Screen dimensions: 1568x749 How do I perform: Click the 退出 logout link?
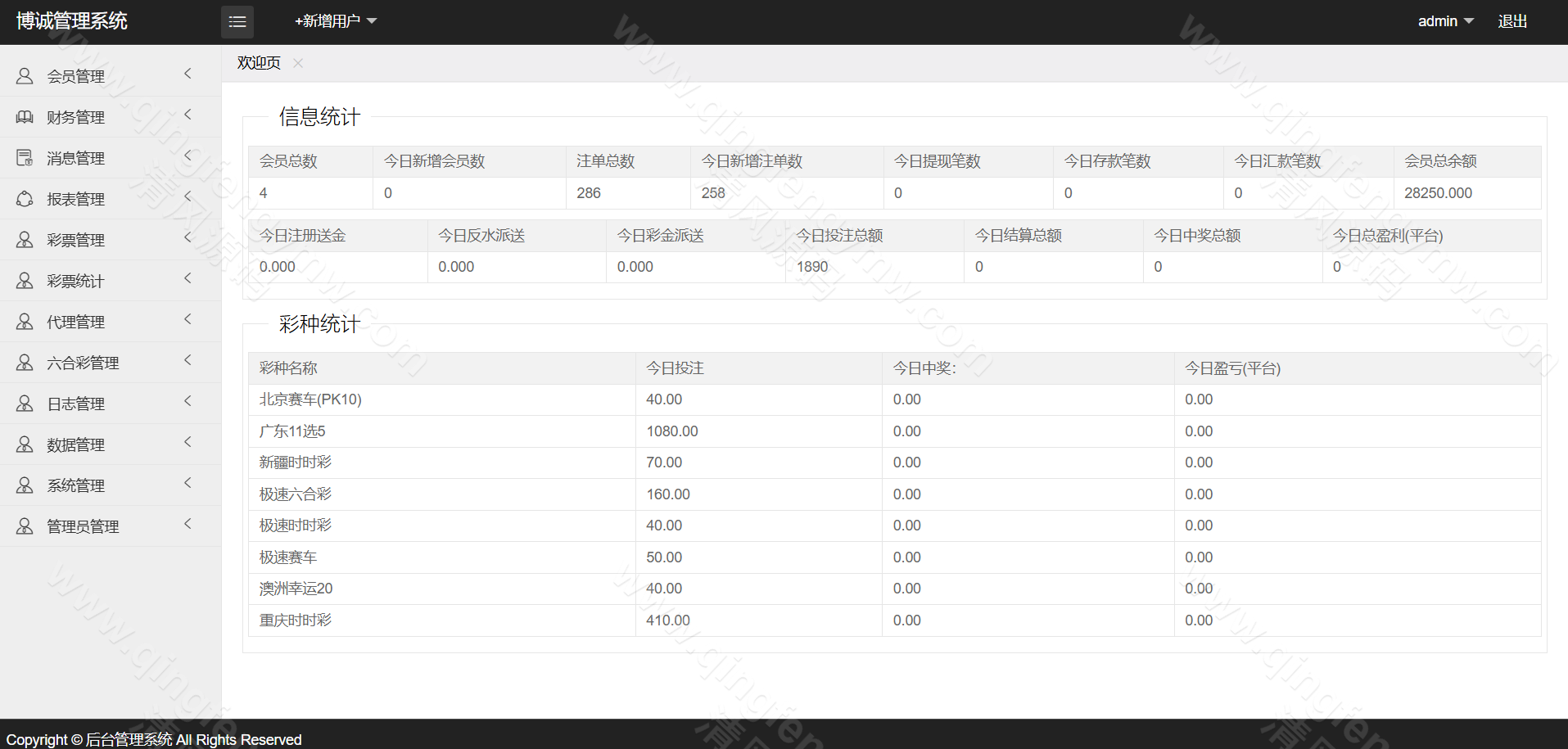pos(1512,21)
